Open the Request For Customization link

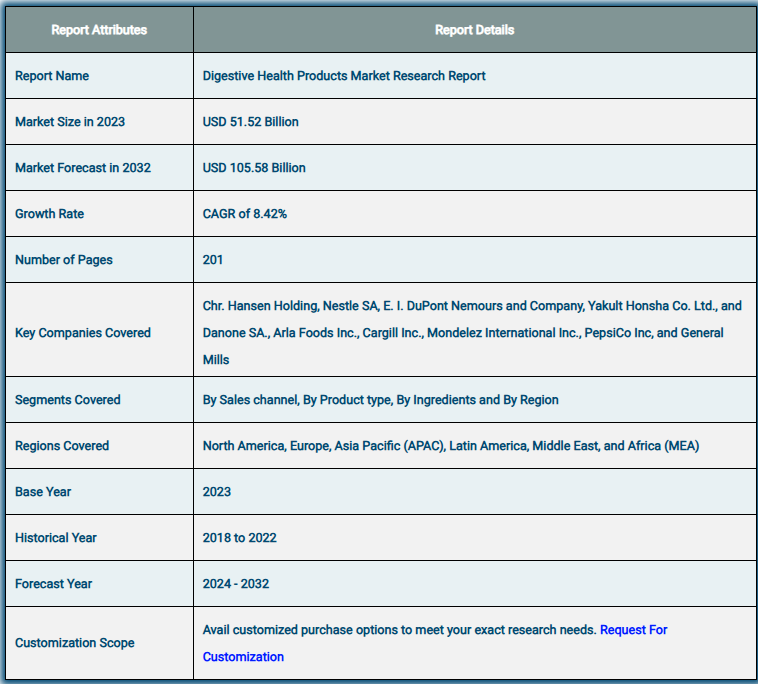pos(633,630)
